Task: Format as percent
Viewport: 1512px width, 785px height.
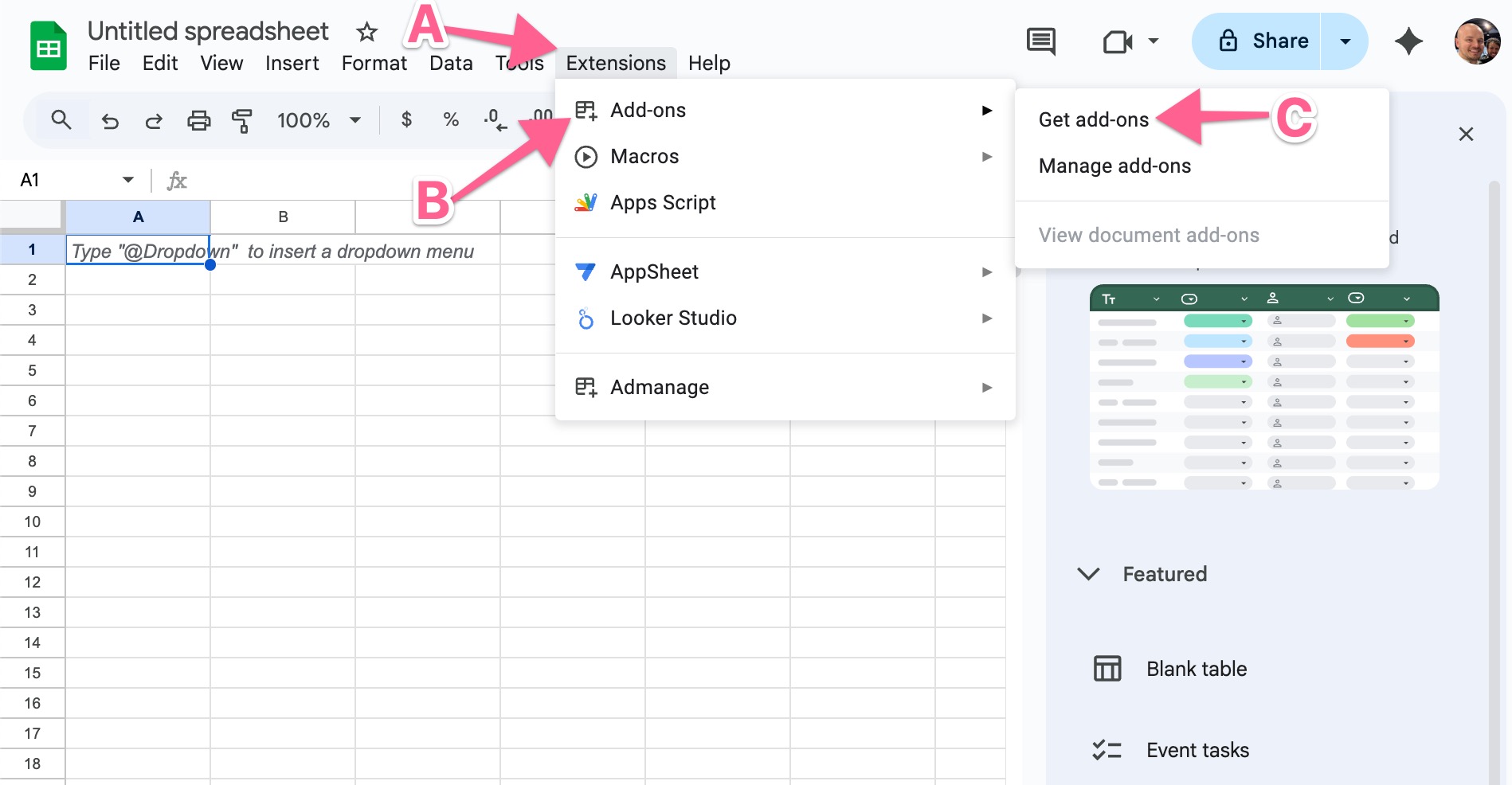Action: pos(451,120)
